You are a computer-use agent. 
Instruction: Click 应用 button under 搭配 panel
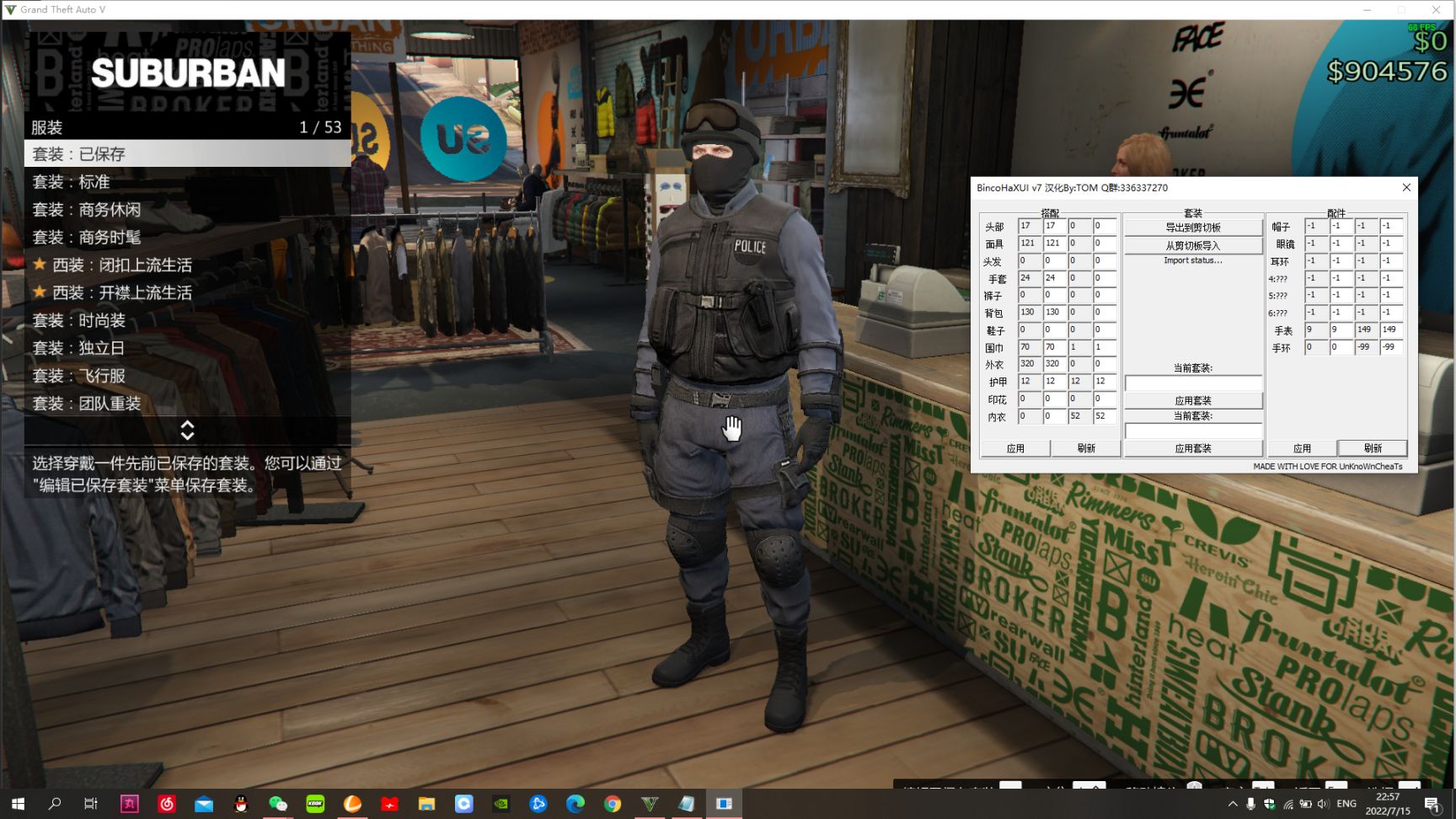coord(1015,448)
